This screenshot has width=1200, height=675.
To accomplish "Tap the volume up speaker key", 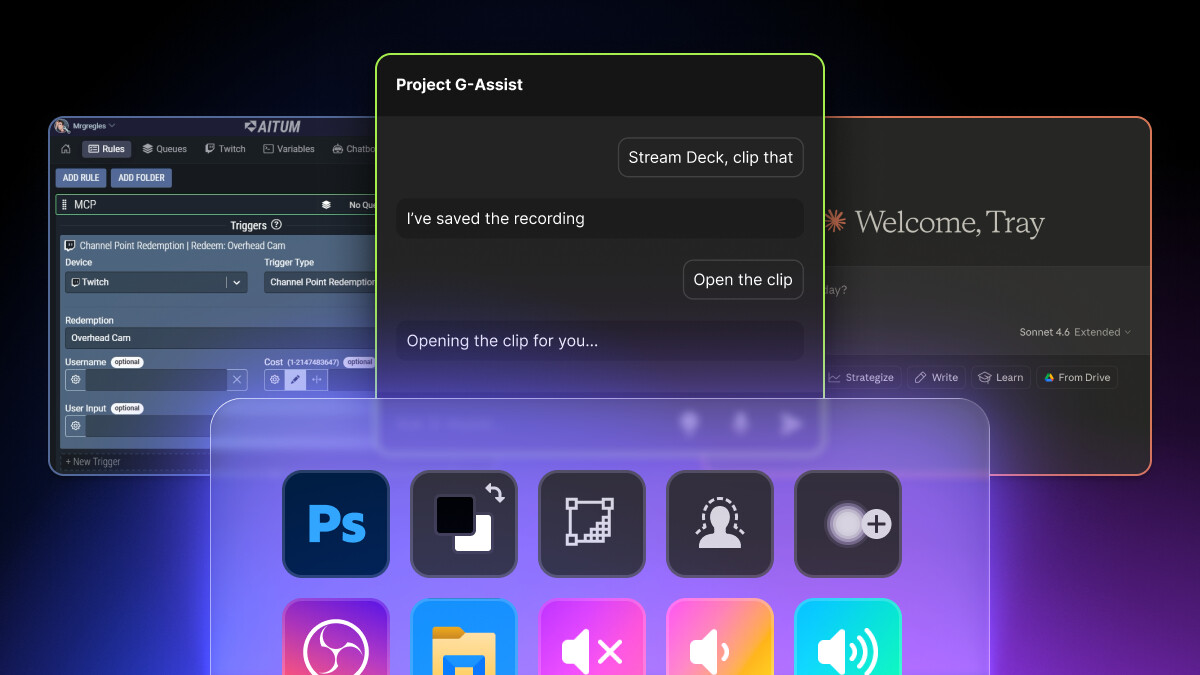I will click(848, 637).
